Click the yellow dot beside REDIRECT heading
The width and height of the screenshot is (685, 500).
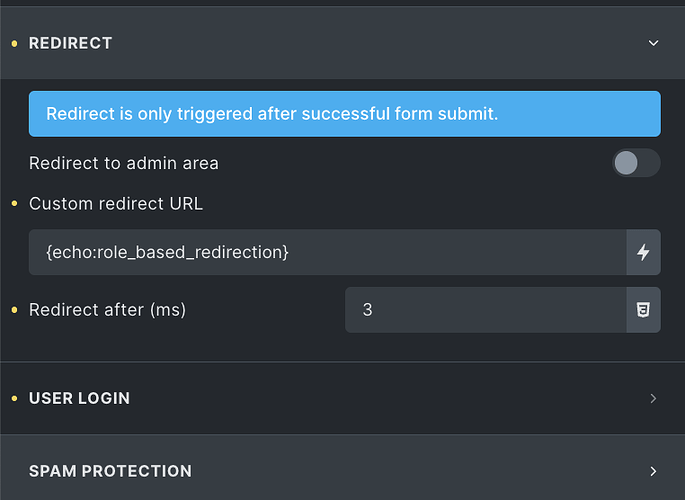pos(13,43)
